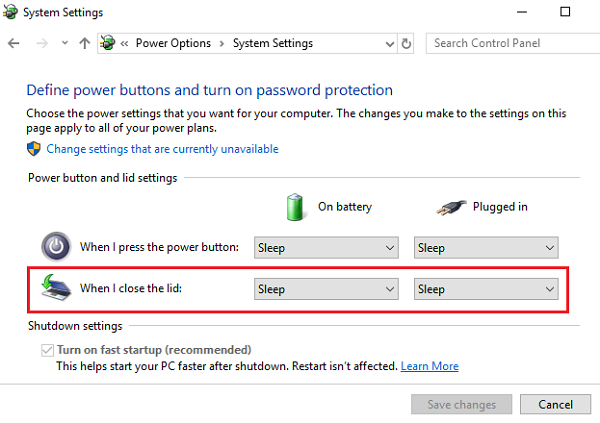
Task: Open recent locations chevron dropdown
Action: click(65, 44)
